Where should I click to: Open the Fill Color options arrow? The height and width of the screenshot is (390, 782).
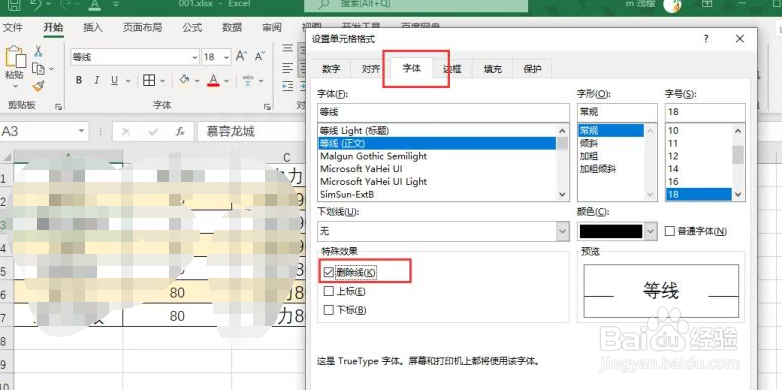pos(197,81)
